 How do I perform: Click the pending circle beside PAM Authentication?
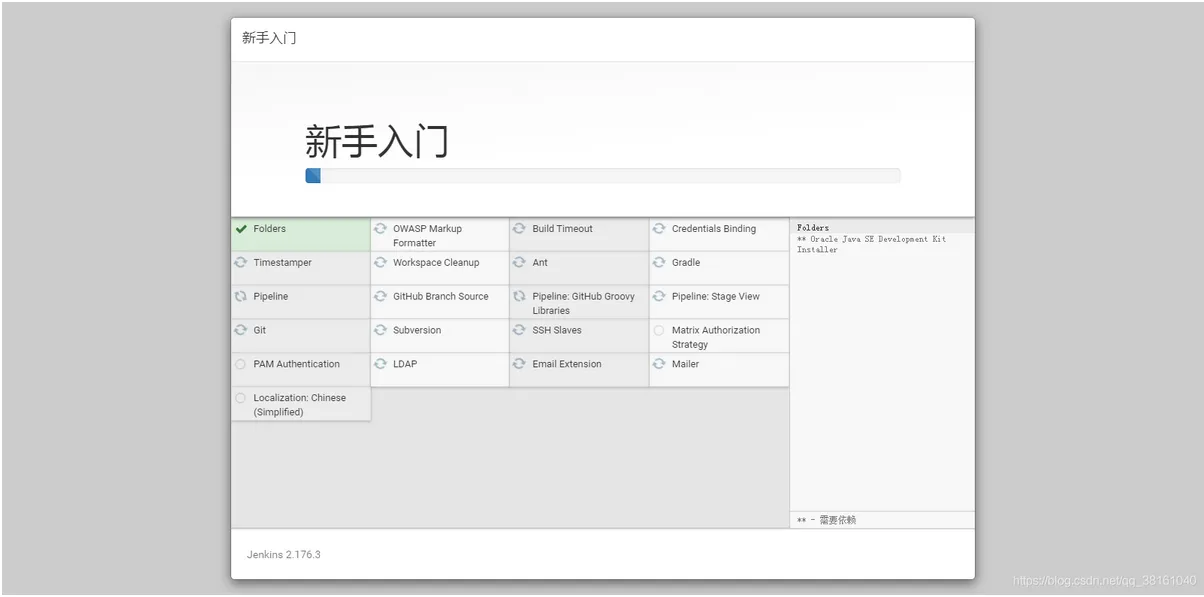(241, 364)
